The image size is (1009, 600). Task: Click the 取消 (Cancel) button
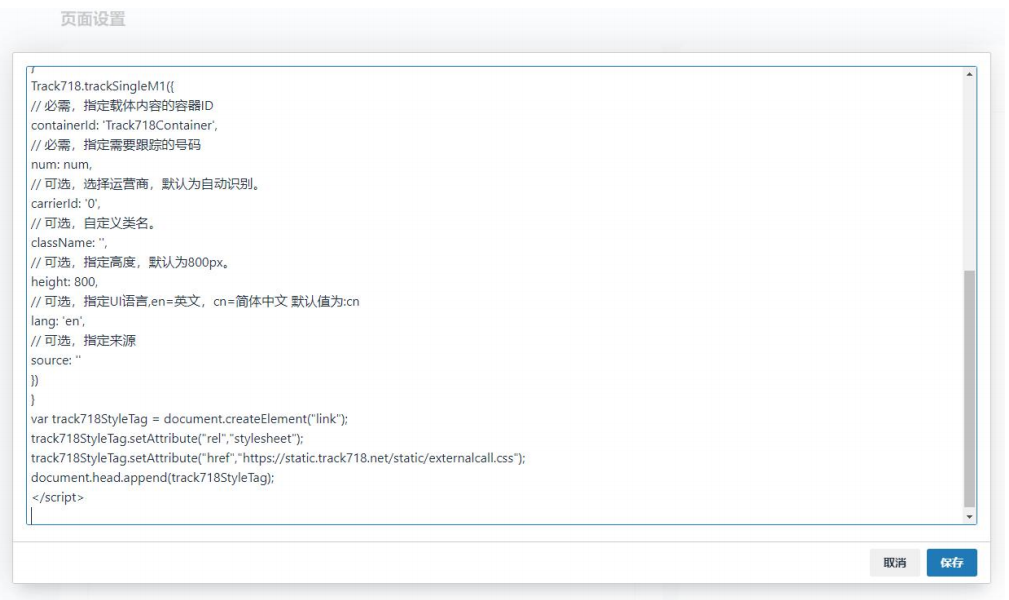tap(894, 563)
